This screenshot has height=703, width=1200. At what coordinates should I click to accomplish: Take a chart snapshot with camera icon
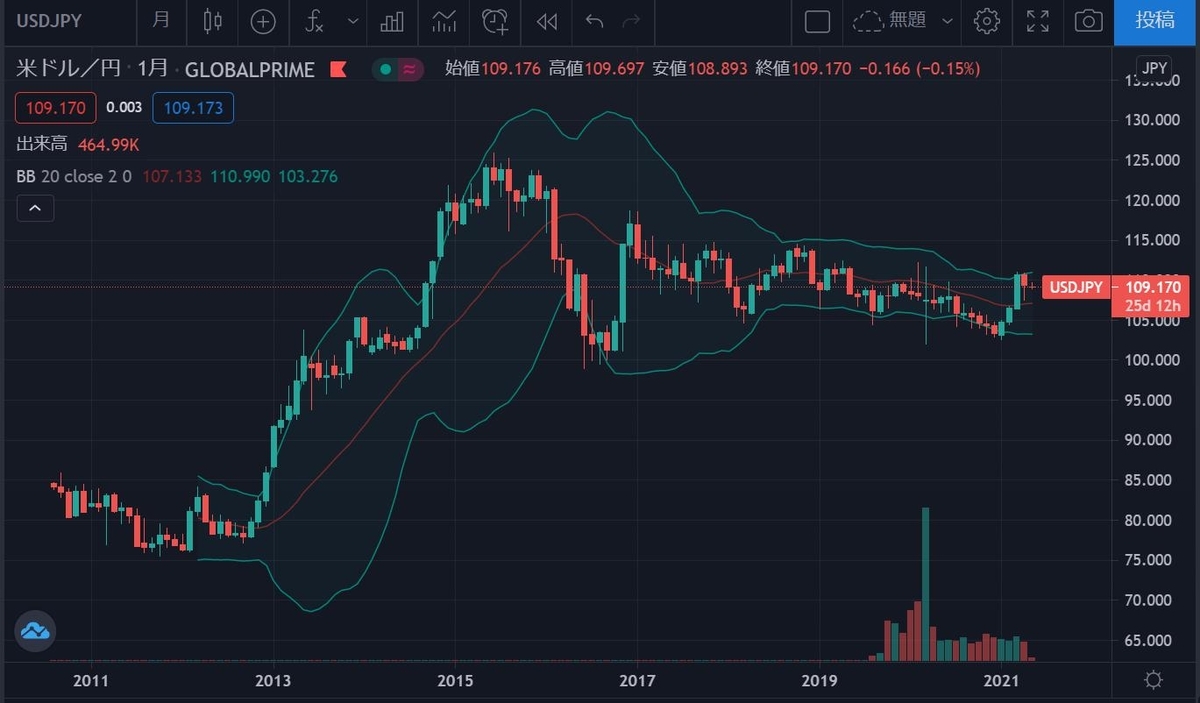[x=1088, y=21]
